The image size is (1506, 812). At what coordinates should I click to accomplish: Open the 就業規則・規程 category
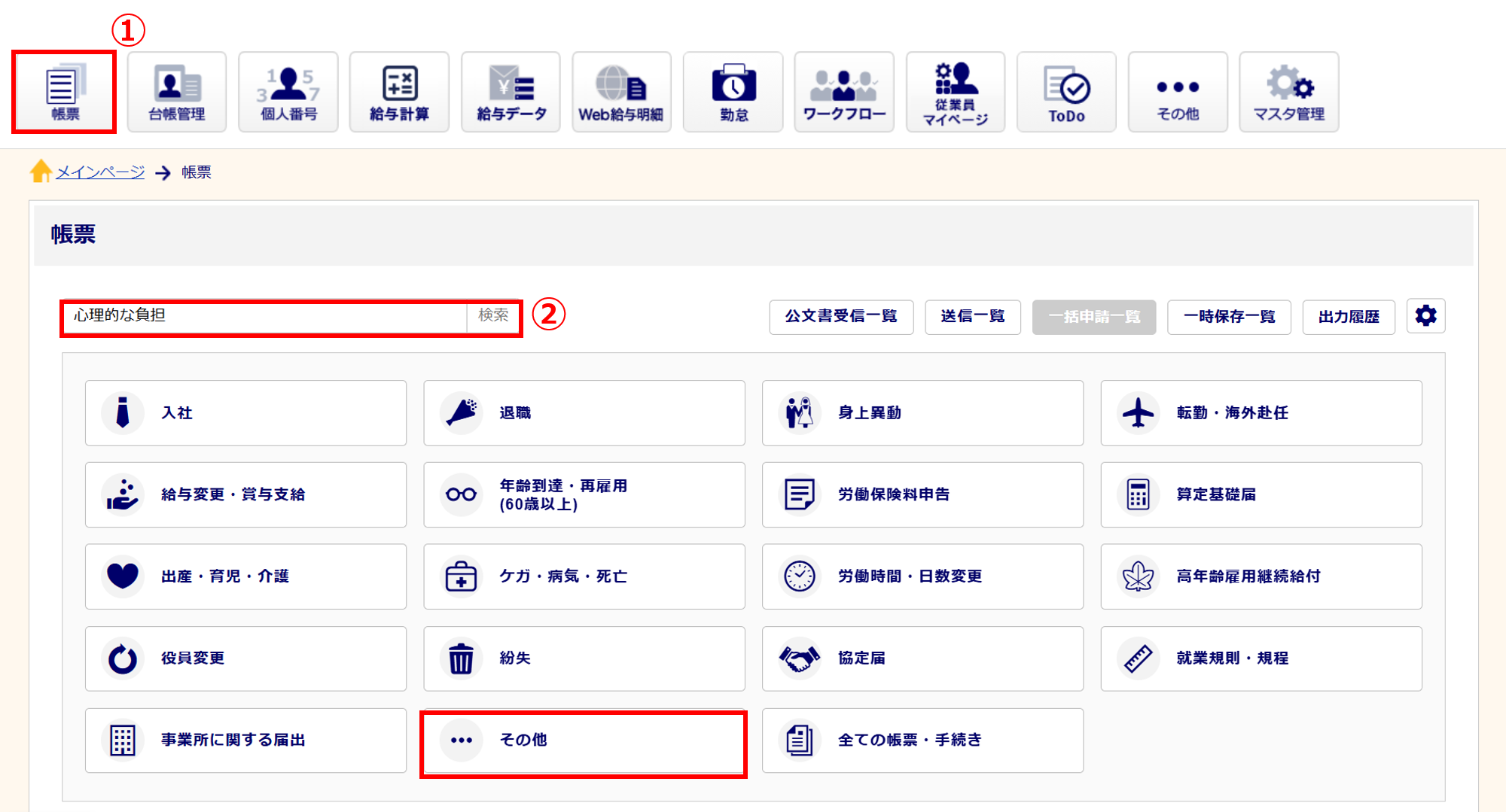pyautogui.click(x=1261, y=658)
